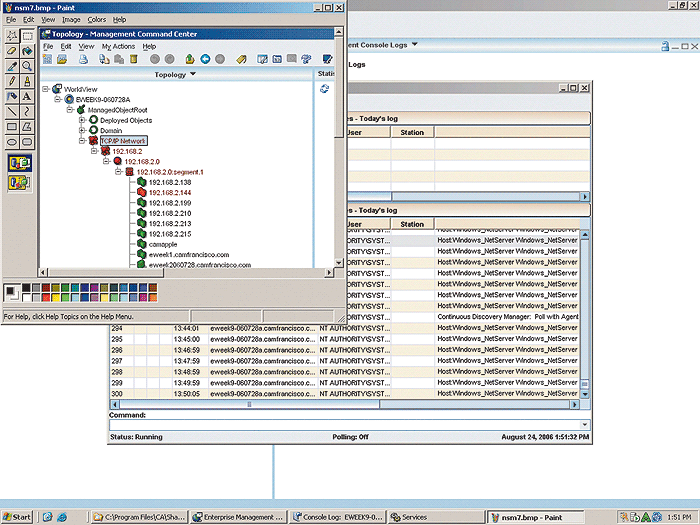This screenshot has width=700, height=525.
Task: Expand the Domain tree node
Action: [x=82, y=130]
